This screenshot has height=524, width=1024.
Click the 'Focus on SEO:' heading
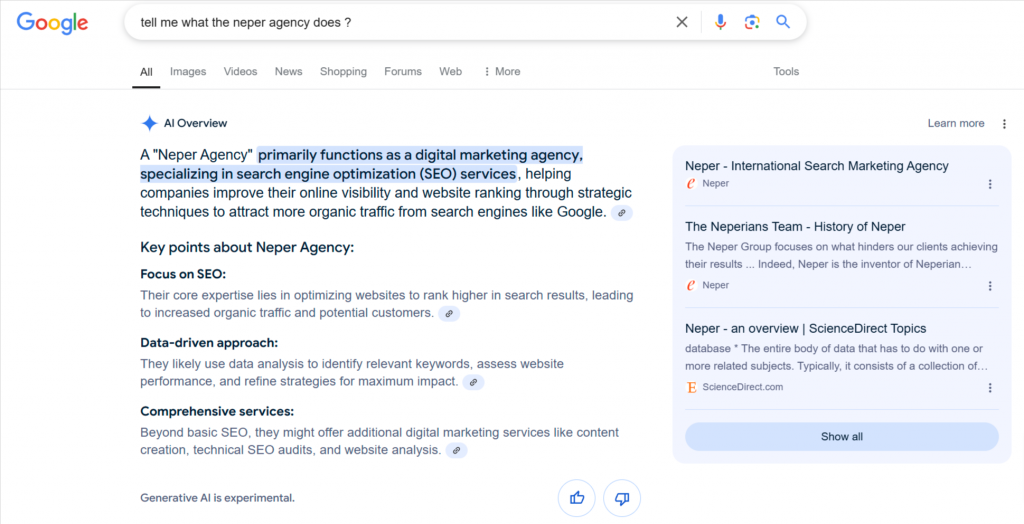click(x=184, y=274)
